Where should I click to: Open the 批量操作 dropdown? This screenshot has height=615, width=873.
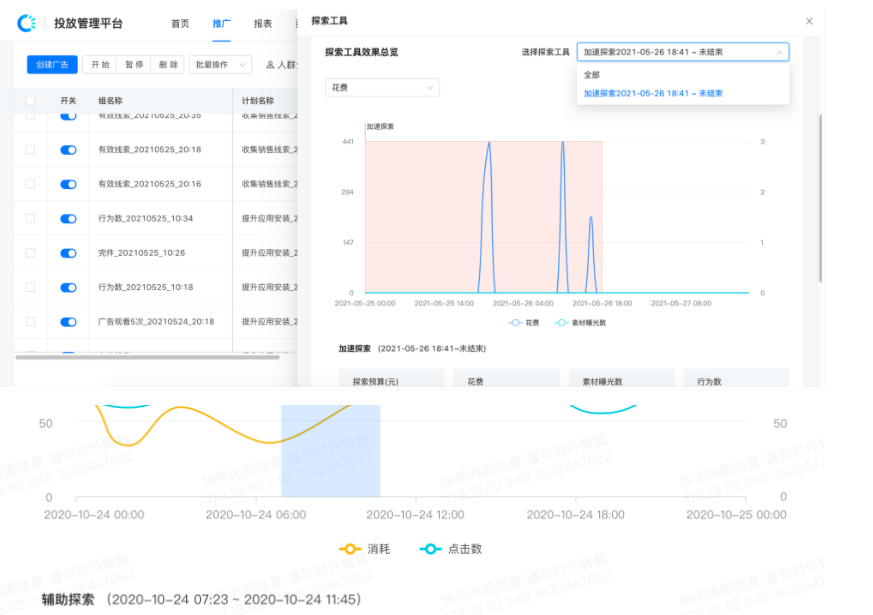[x=218, y=64]
